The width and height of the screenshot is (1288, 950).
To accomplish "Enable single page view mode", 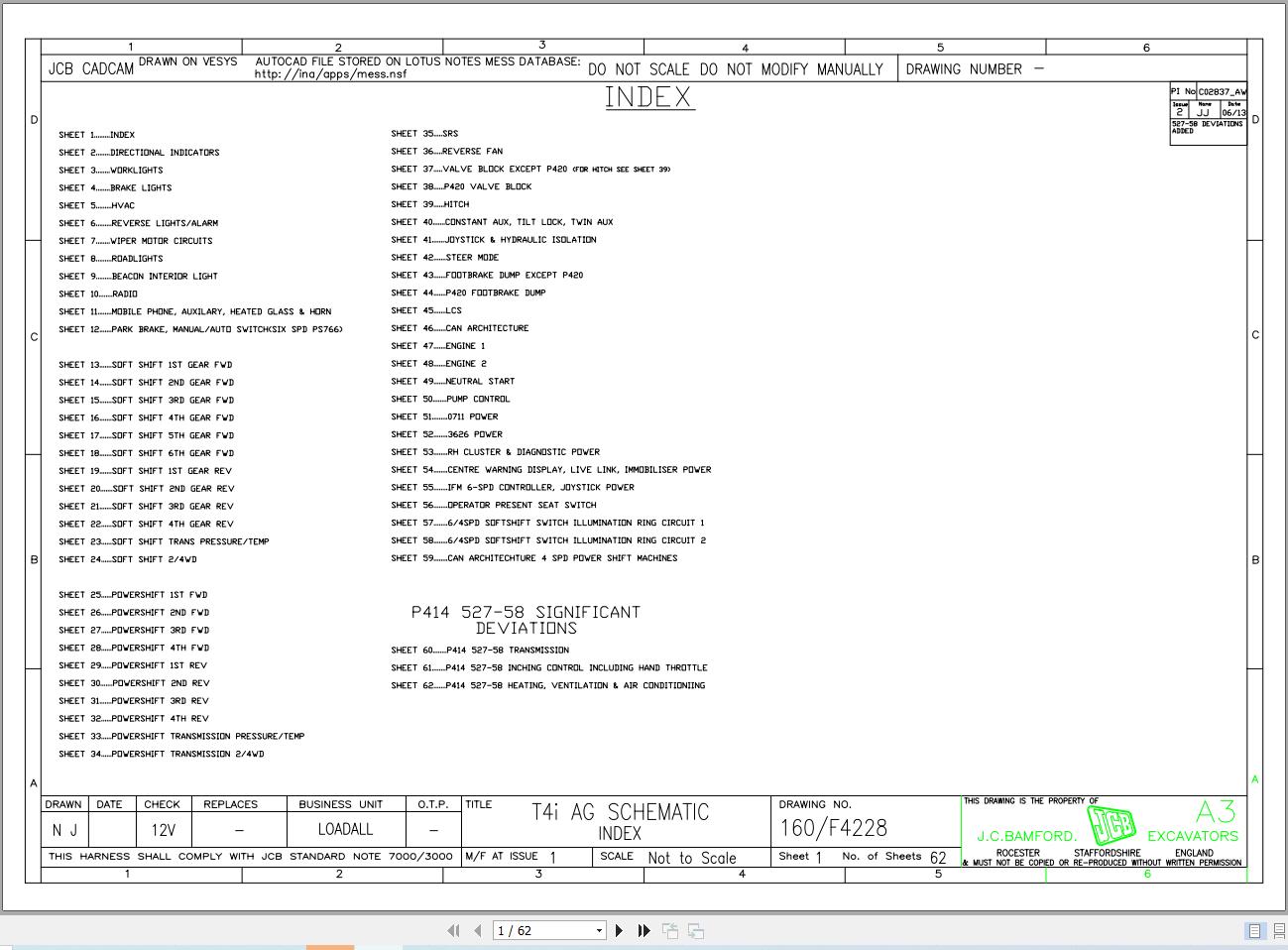I will pyautogui.click(x=1254, y=930).
